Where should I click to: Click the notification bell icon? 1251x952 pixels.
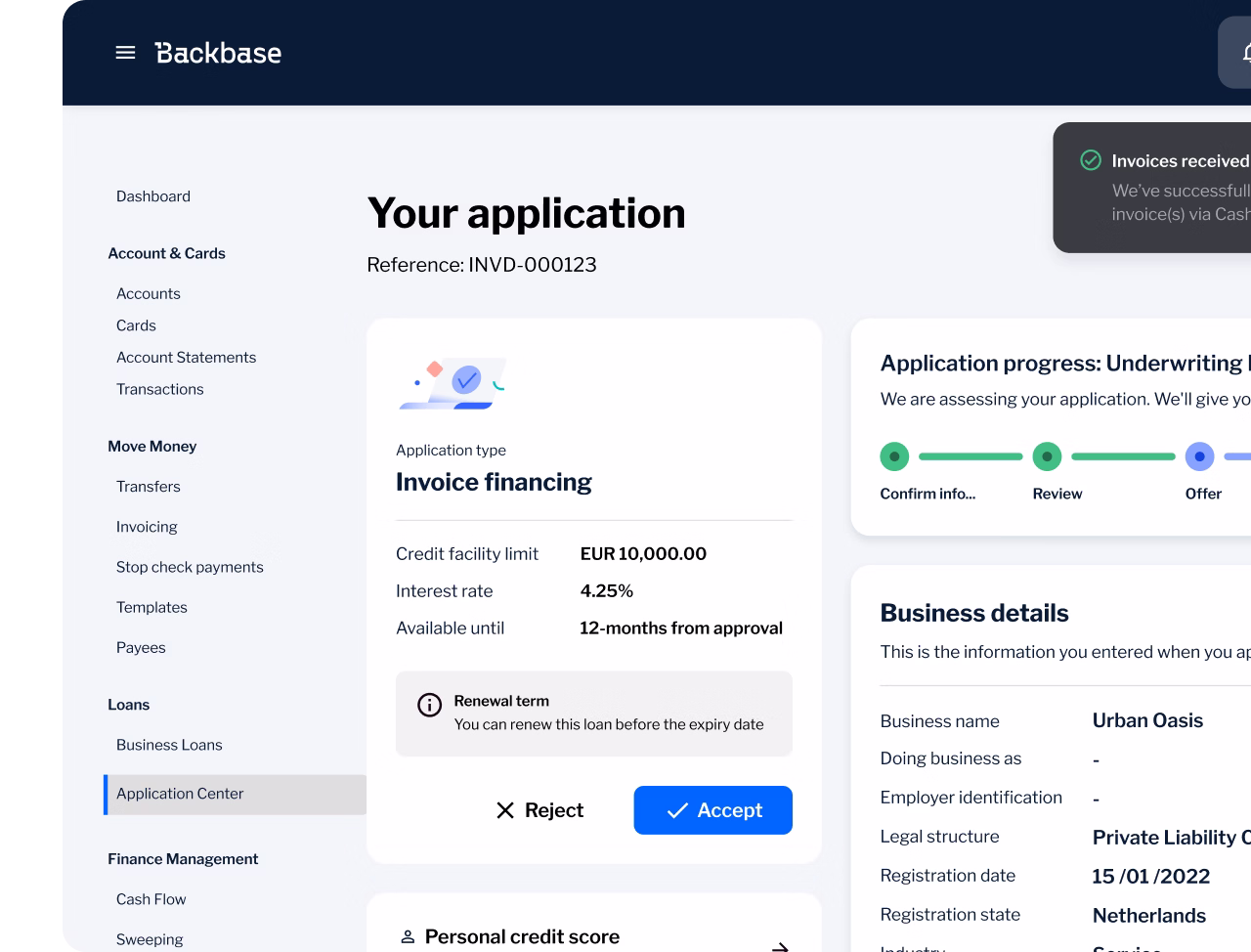tap(1246, 53)
